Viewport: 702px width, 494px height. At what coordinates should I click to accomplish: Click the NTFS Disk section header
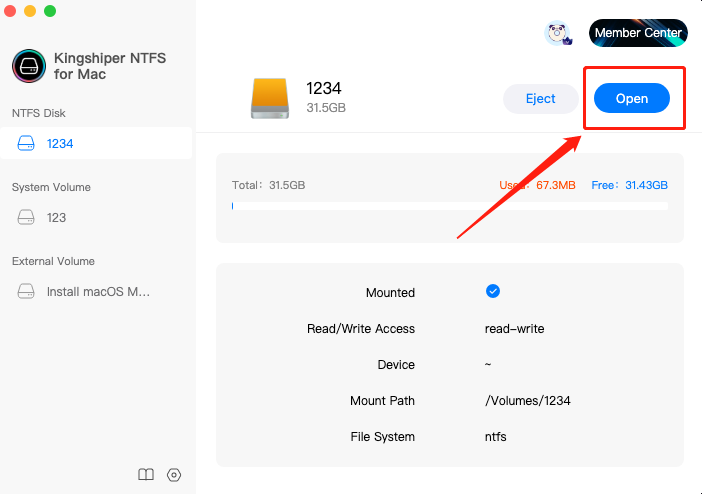coord(39,113)
